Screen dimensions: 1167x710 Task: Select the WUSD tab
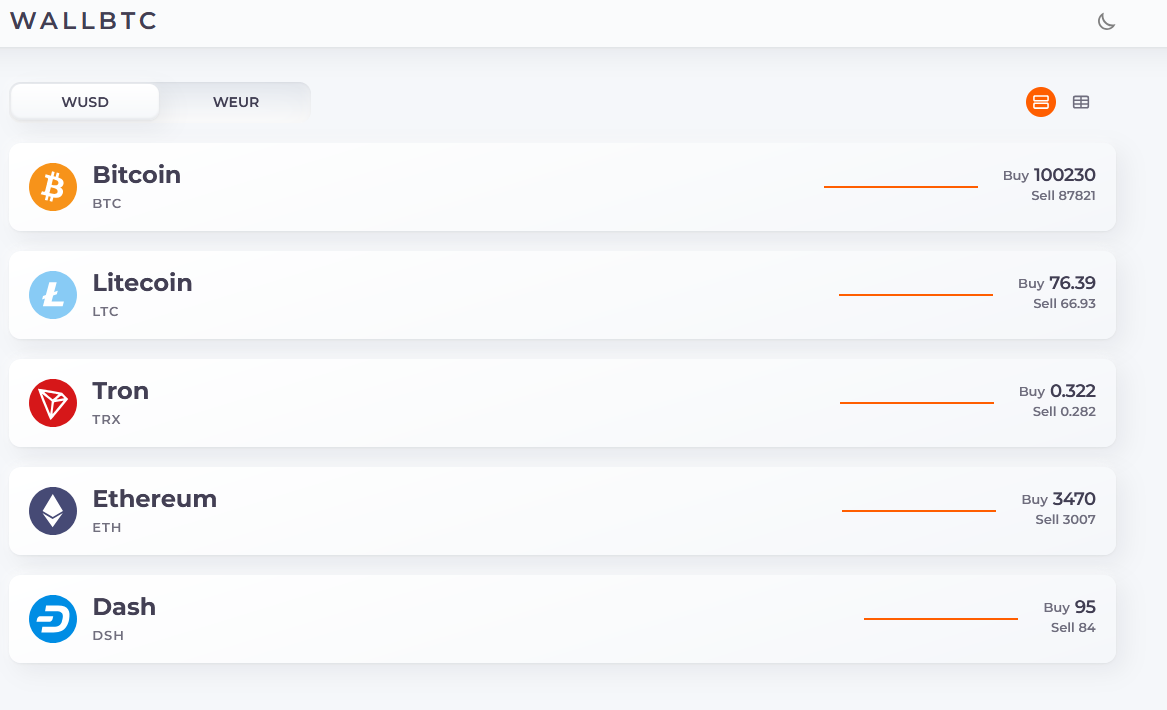tap(85, 102)
